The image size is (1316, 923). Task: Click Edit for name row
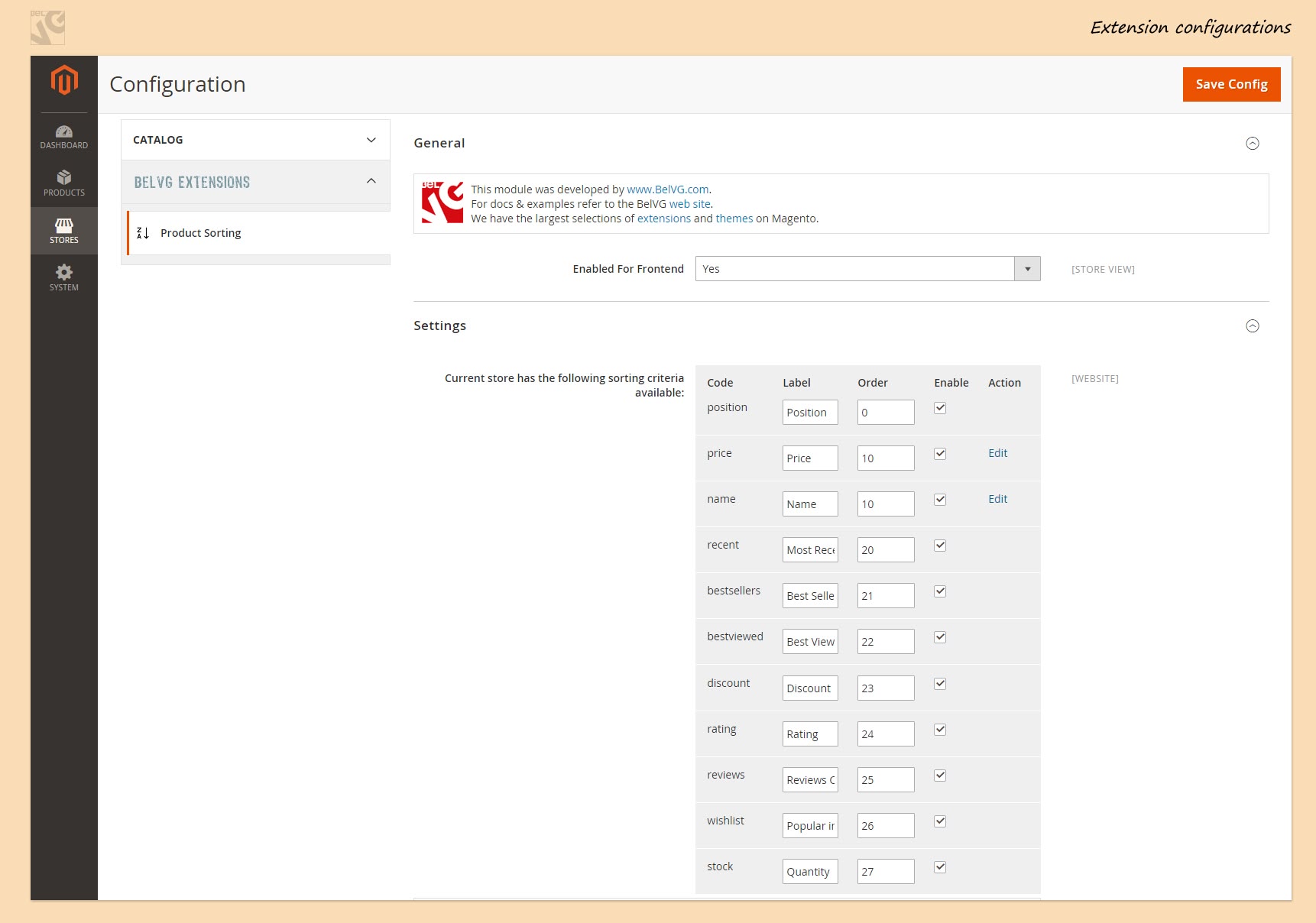(x=997, y=499)
